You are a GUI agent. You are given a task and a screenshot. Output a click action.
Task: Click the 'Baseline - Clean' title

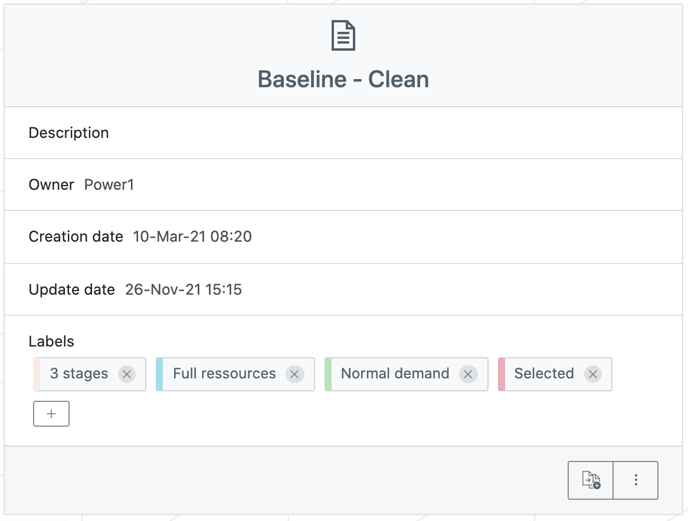point(343,80)
